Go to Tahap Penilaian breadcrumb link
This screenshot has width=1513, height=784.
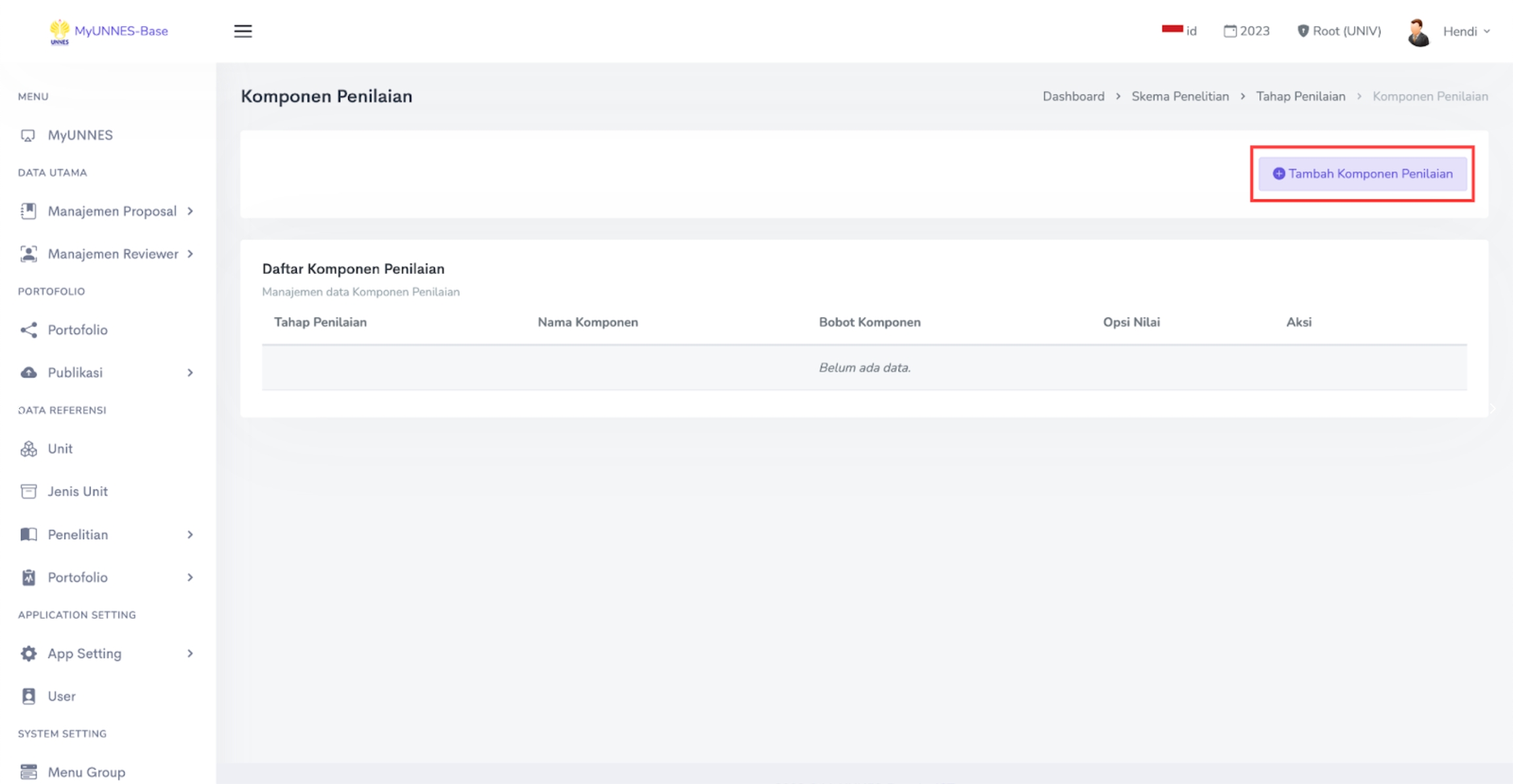tap(1300, 97)
